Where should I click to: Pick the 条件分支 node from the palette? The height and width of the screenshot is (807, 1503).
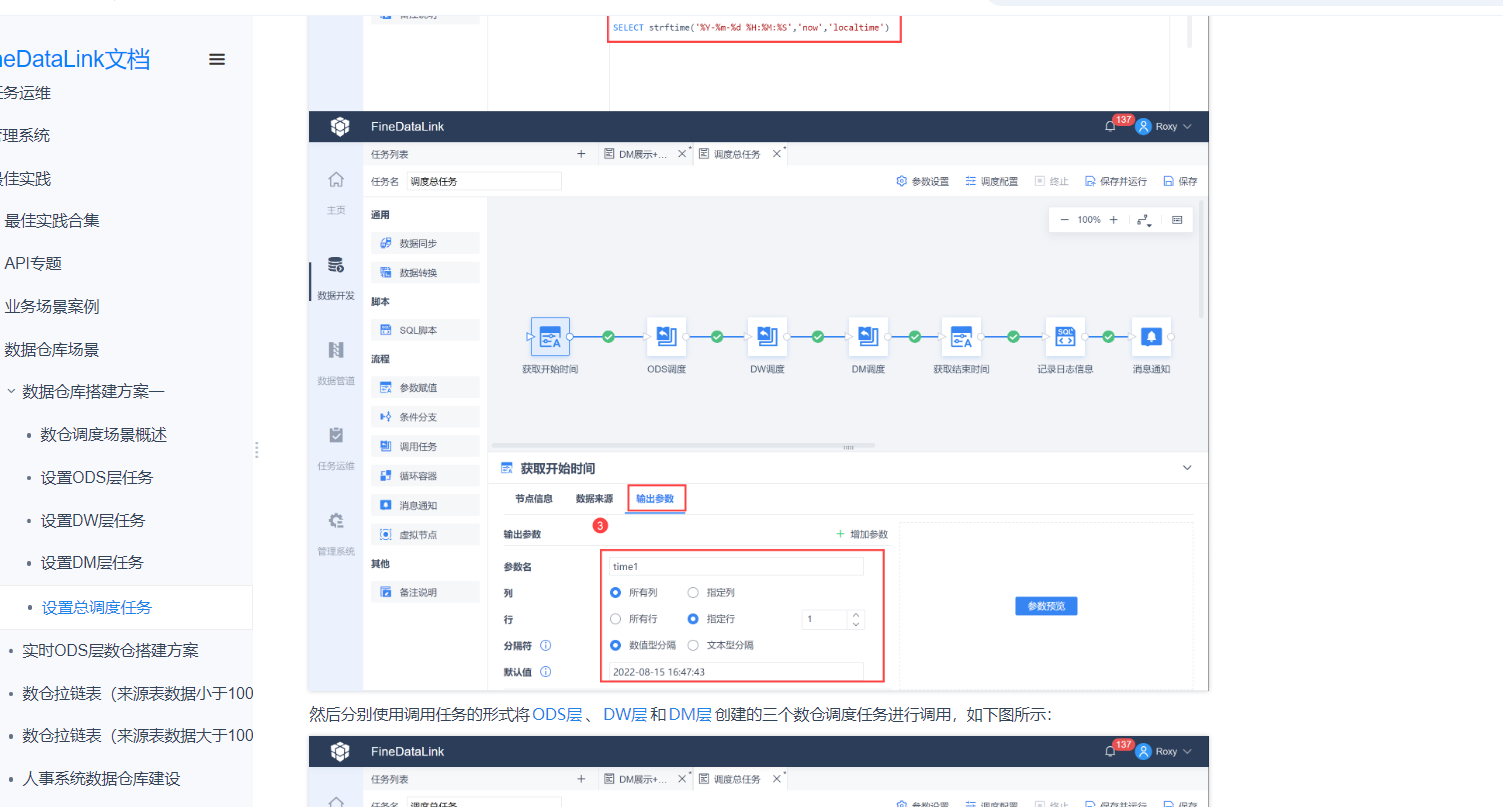[x=425, y=417]
